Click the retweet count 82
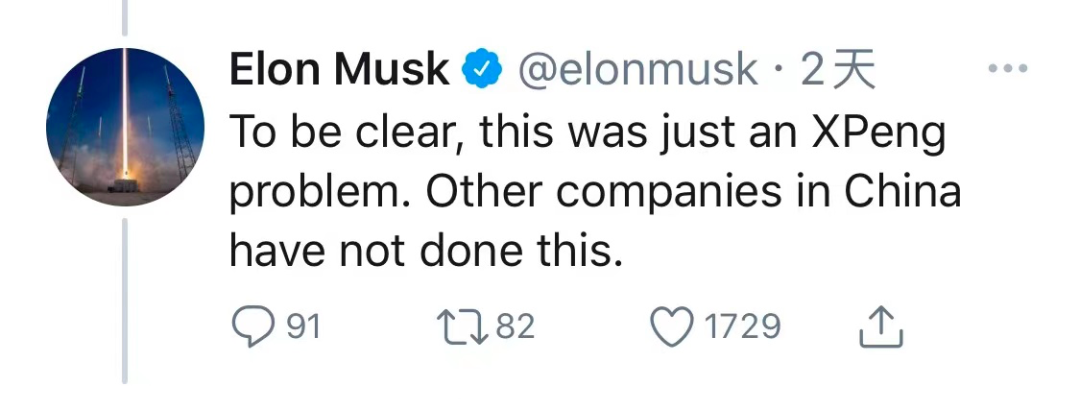The width and height of the screenshot is (1080, 410). (x=515, y=327)
